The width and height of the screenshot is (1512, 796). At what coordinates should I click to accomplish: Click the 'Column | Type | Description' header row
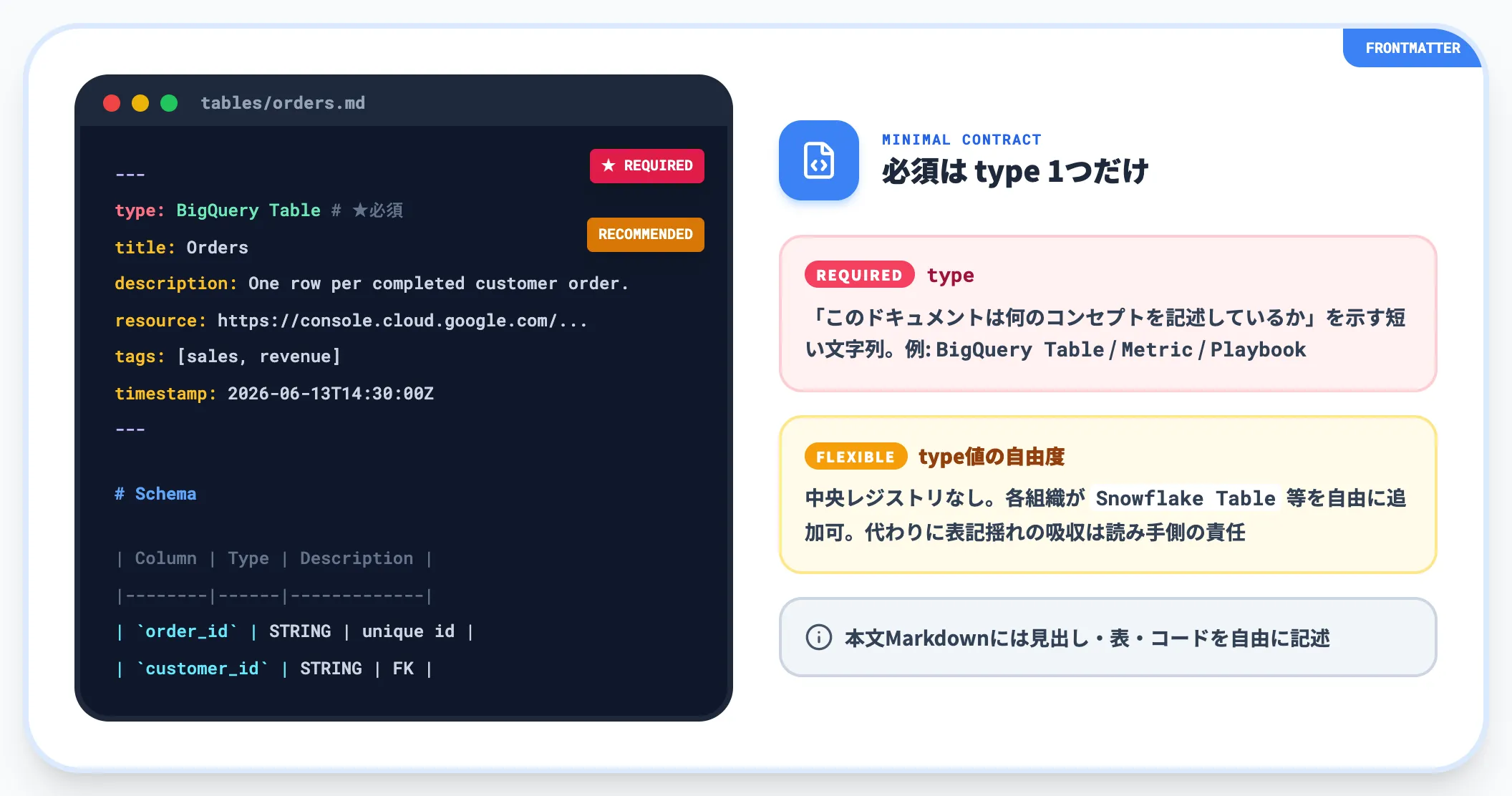click(274, 558)
